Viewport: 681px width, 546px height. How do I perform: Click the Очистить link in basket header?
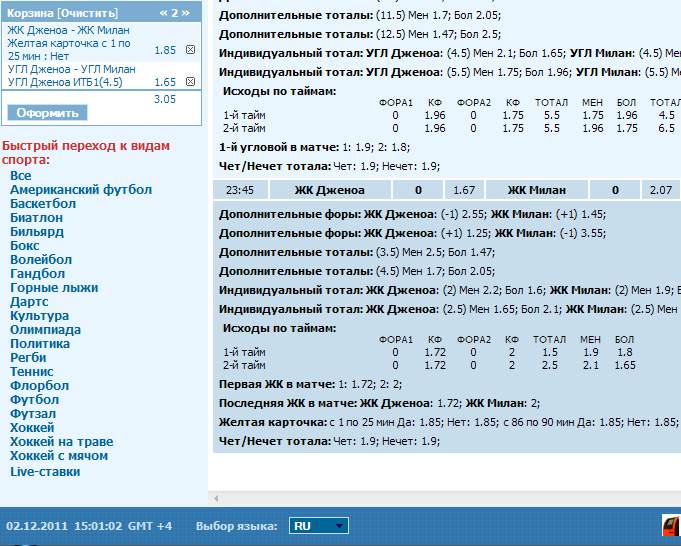[87, 13]
